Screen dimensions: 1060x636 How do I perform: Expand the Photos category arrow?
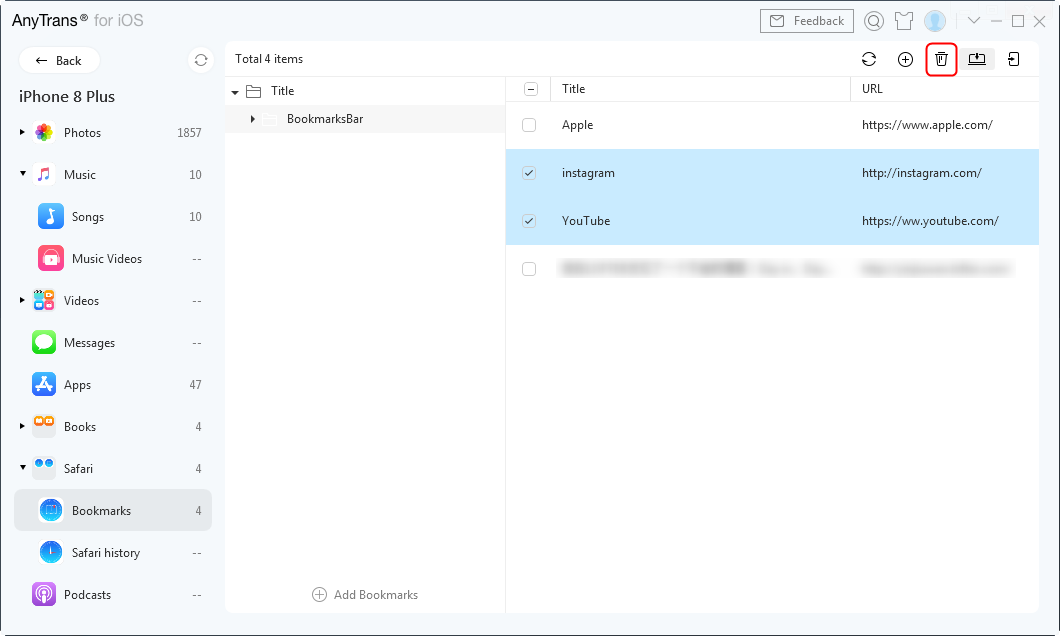(22, 132)
